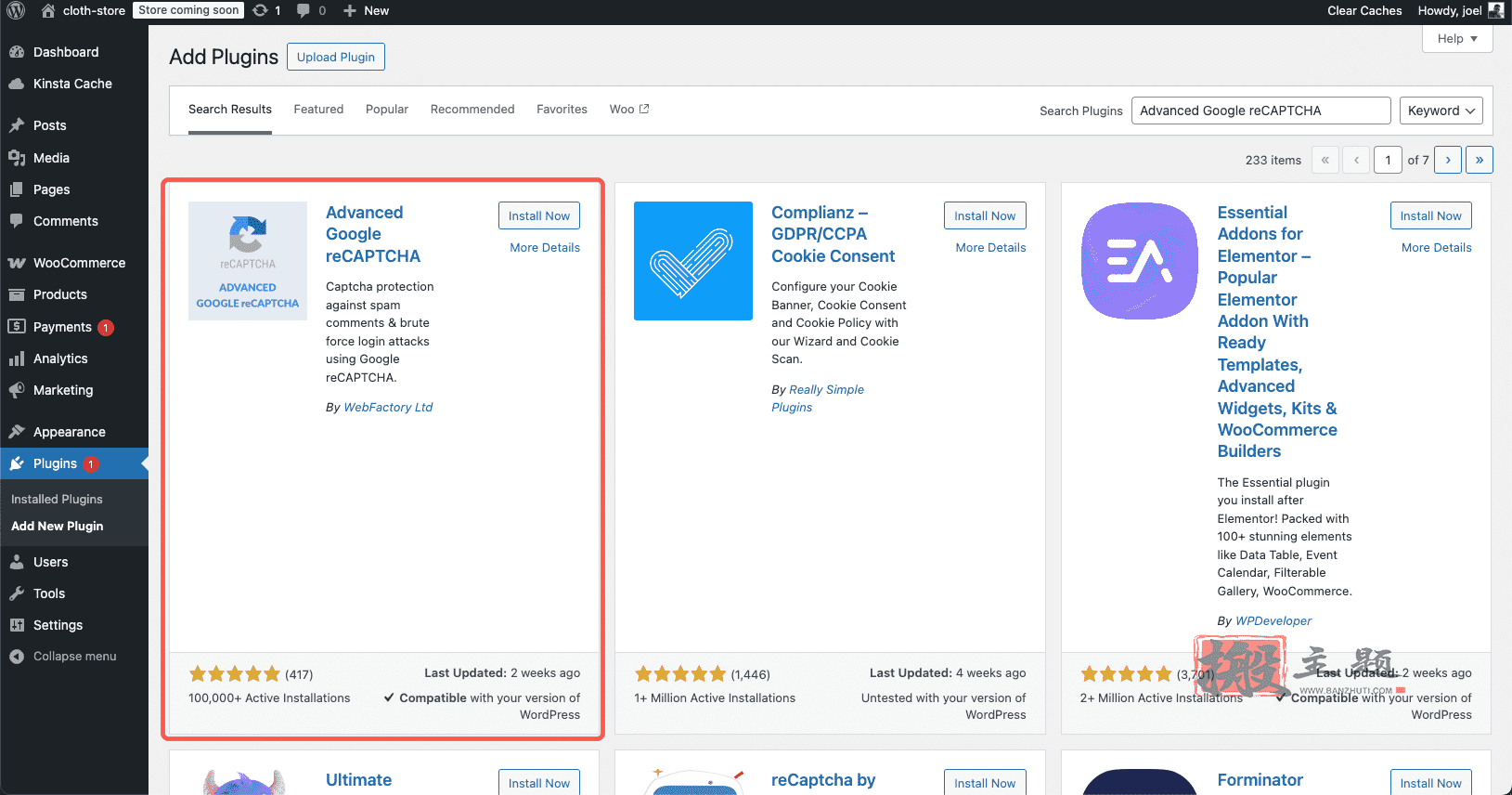
Task: Go to next page of plugin results
Action: click(1448, 160)
